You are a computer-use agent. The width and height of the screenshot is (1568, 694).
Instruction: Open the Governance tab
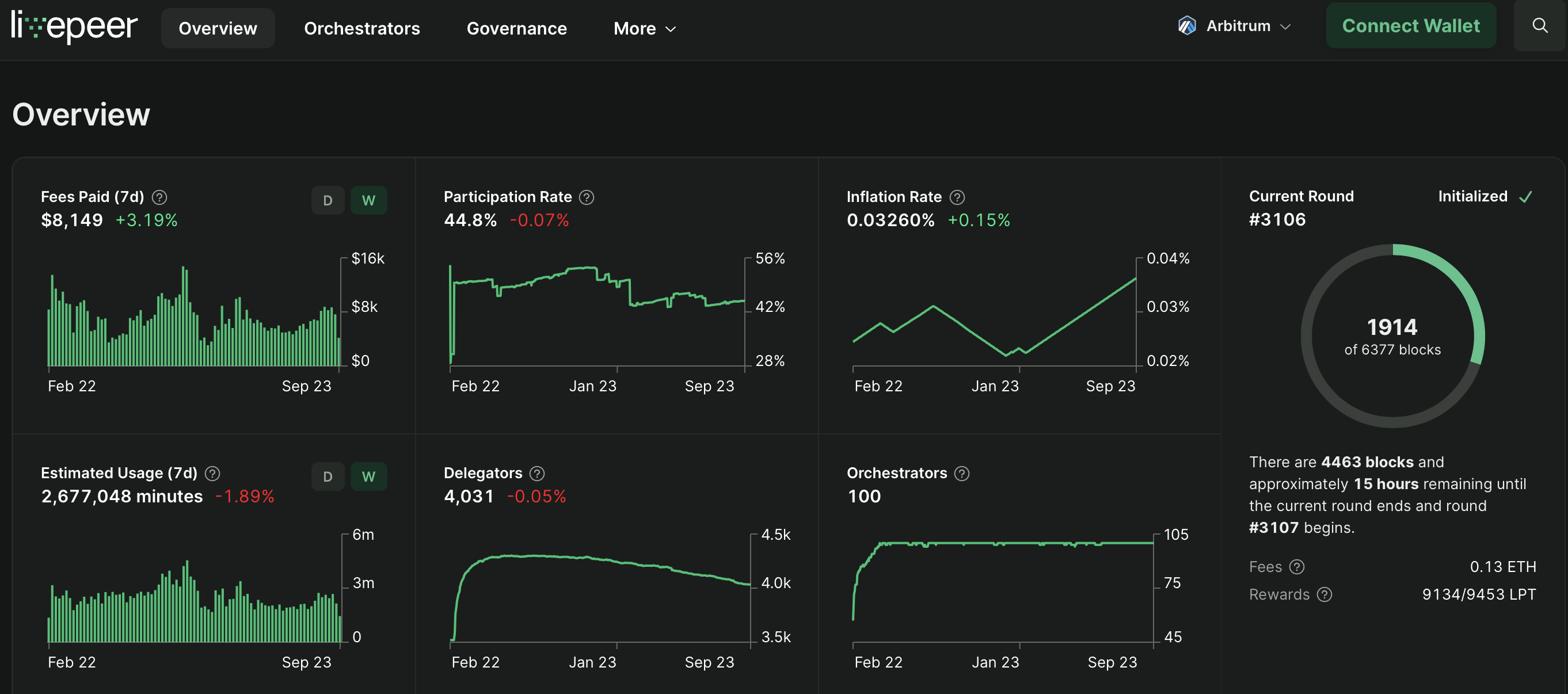[x=516, y=29]
